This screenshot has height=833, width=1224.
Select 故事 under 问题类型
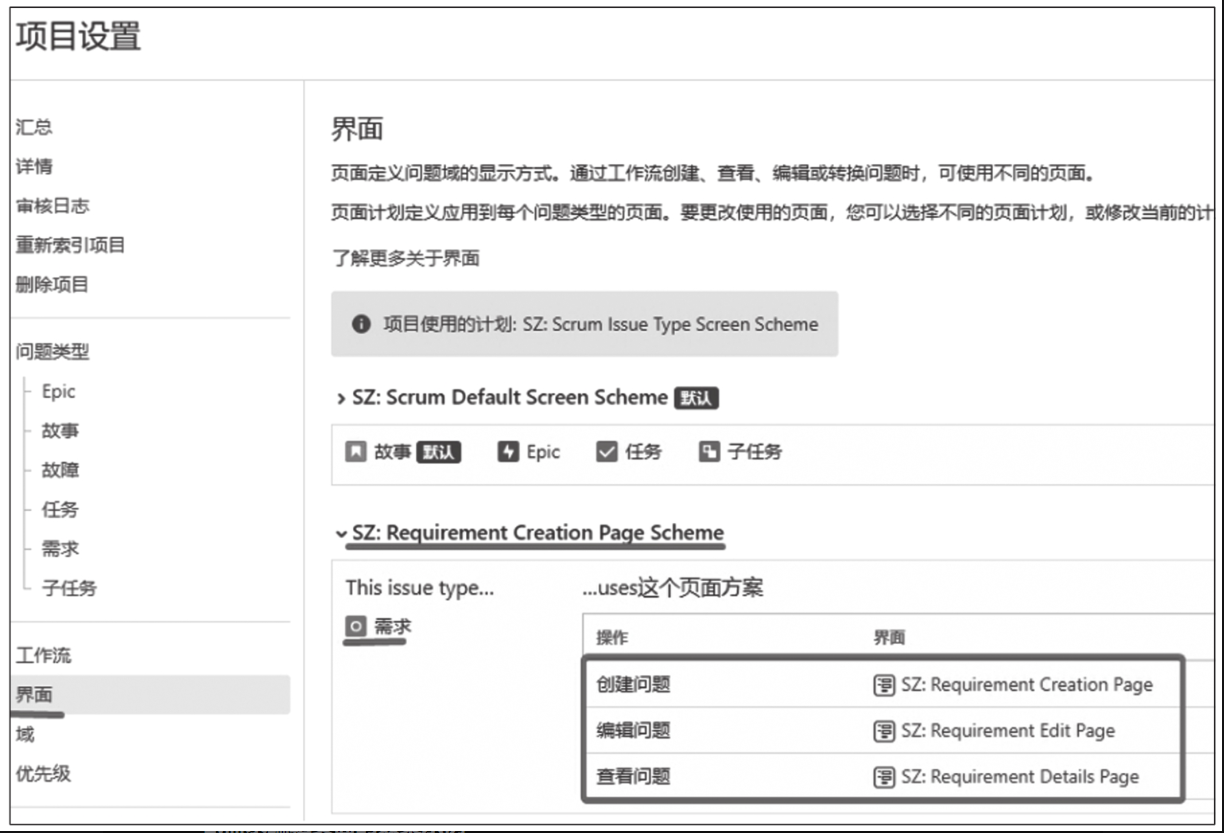click(x=60, y=431)
